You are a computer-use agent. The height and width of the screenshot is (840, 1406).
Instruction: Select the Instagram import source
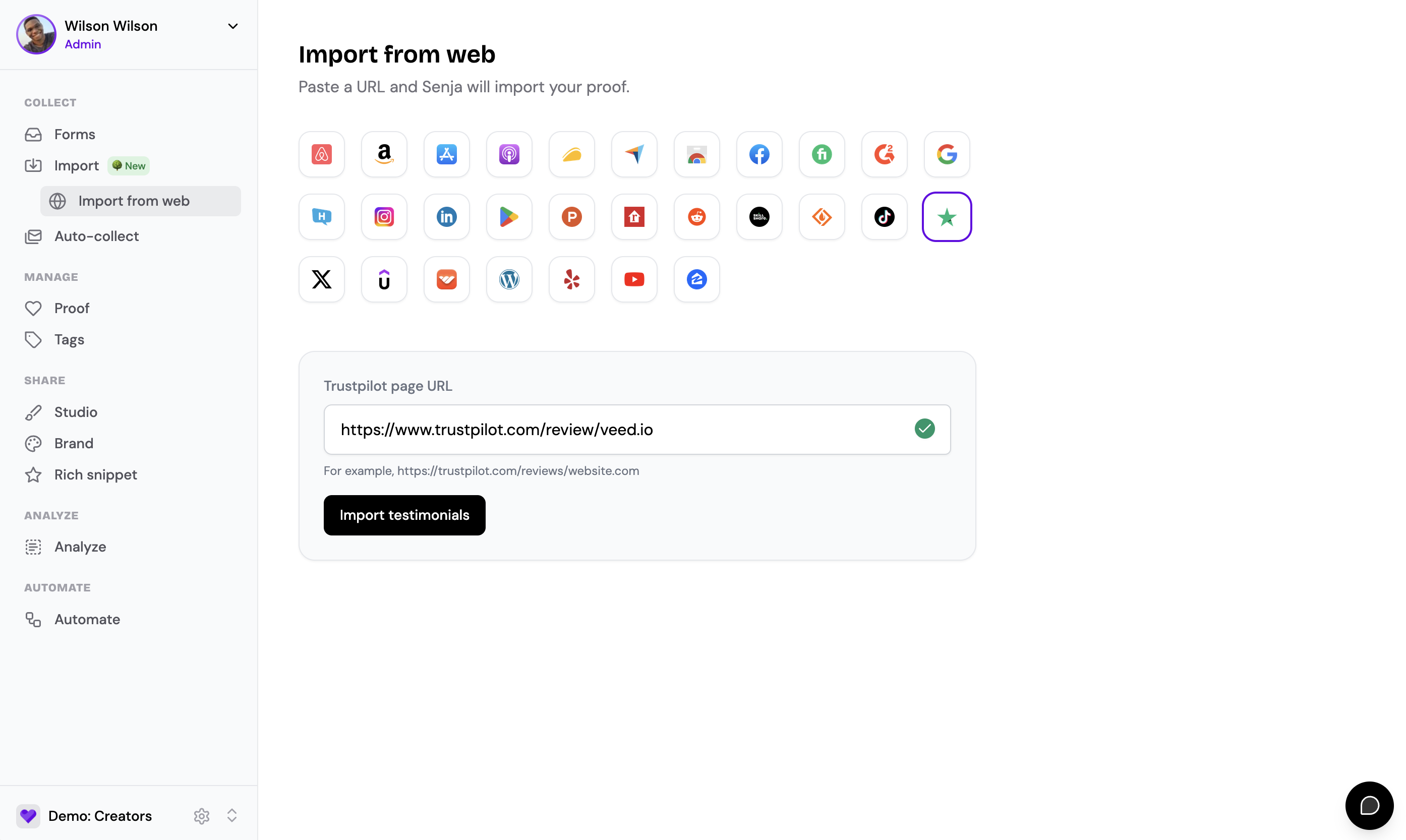click(384, 217)
